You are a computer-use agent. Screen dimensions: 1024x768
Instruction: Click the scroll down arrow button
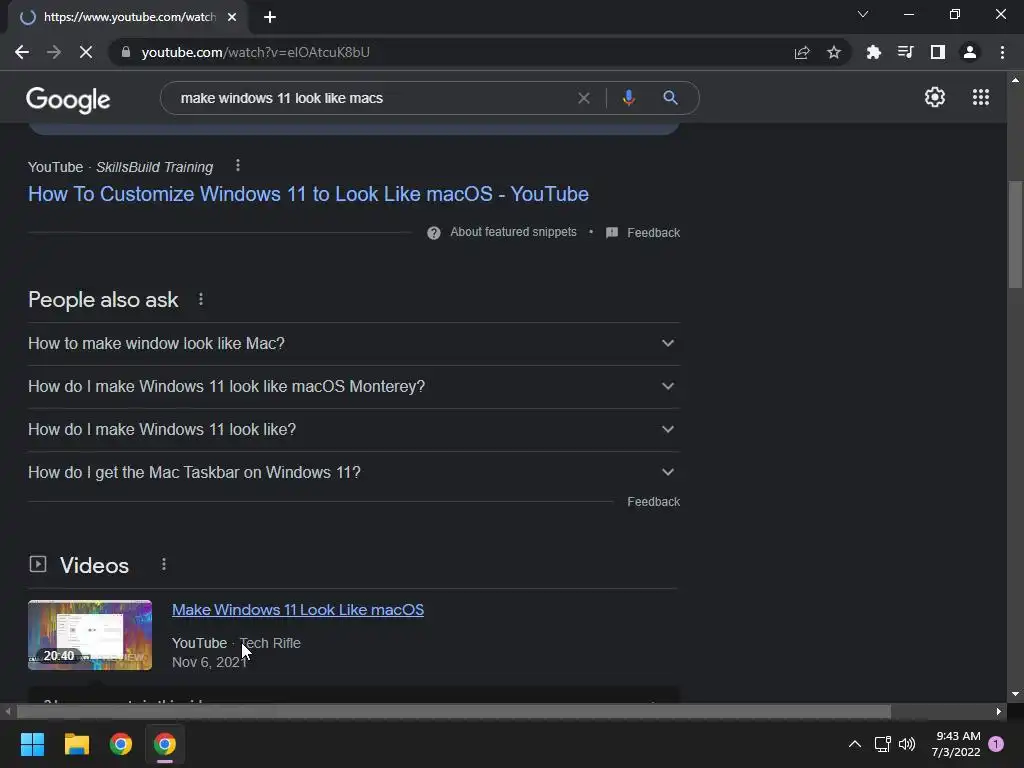point(1015,694)
